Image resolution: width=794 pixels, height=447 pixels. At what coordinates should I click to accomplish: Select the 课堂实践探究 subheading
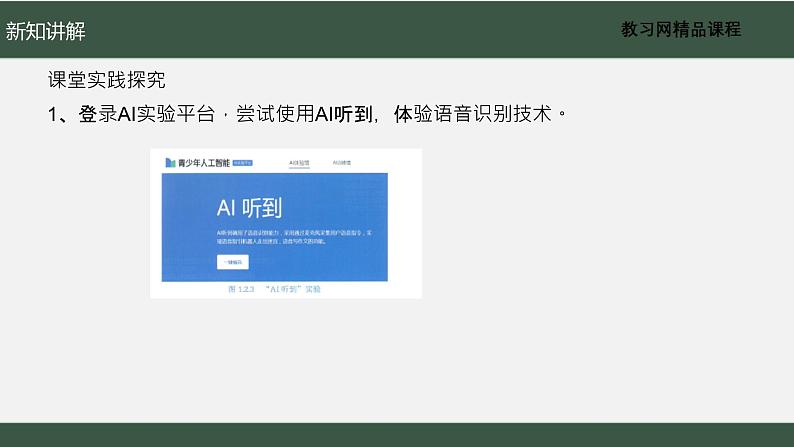click(107, 80)
